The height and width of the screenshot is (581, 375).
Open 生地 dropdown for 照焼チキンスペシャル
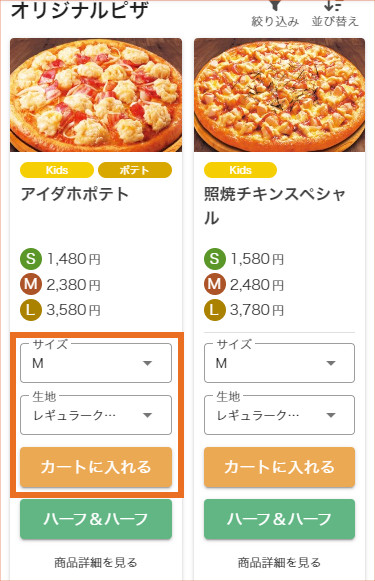pyautogui.click(x=279, y=415)
